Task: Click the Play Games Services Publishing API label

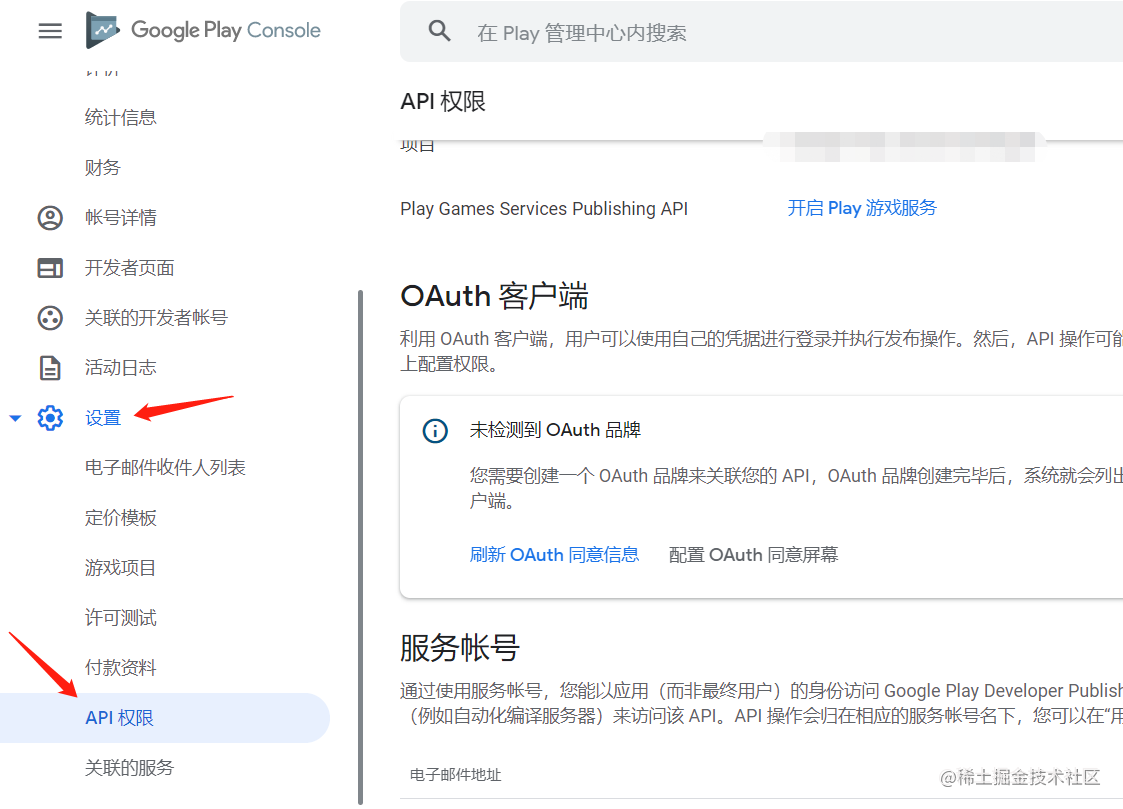Action: 544,209
